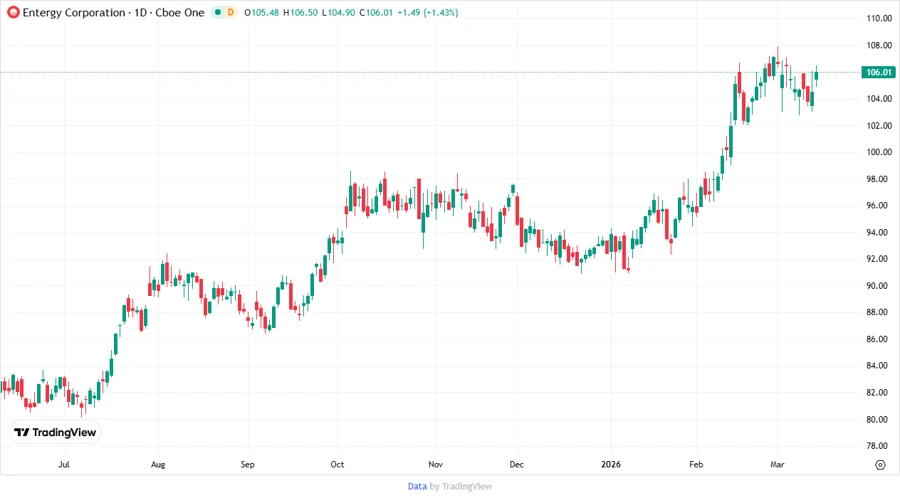Viewport: 900px width, 498px height.
Task: Click the 80.00 price axis label
Action: point(879,419)
